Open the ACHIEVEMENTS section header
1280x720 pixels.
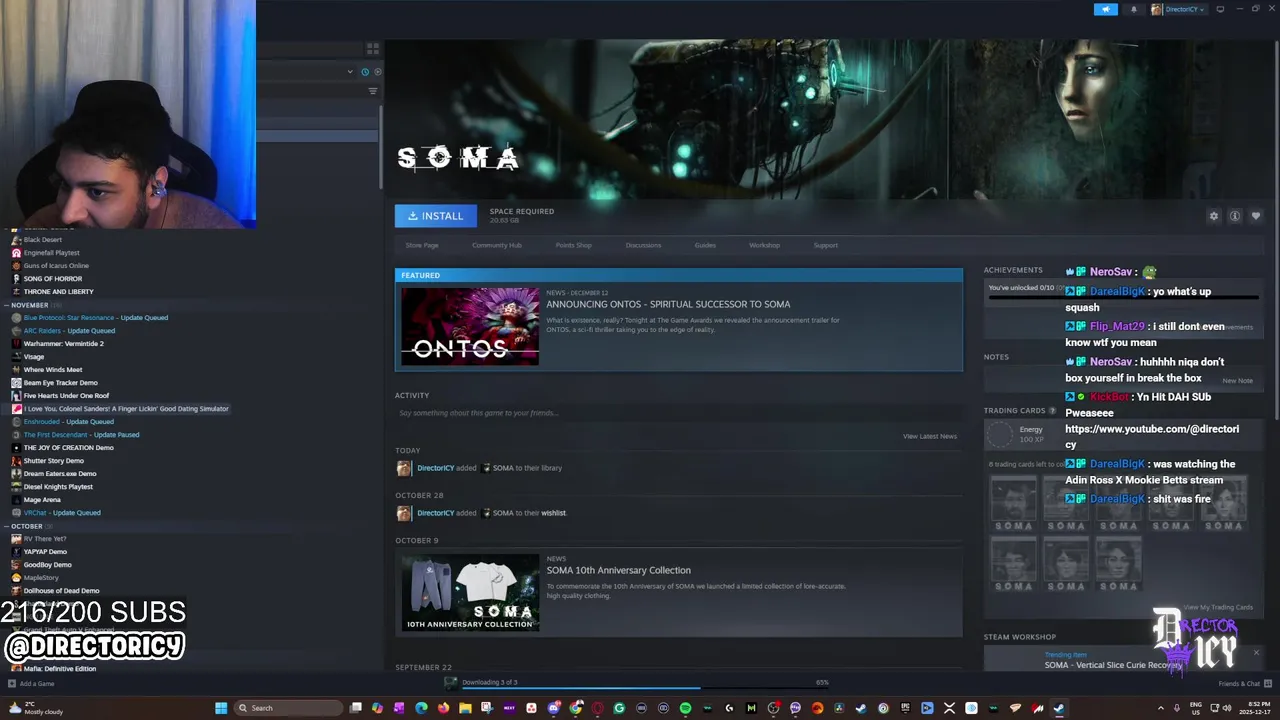click(x=1013, y=270)
